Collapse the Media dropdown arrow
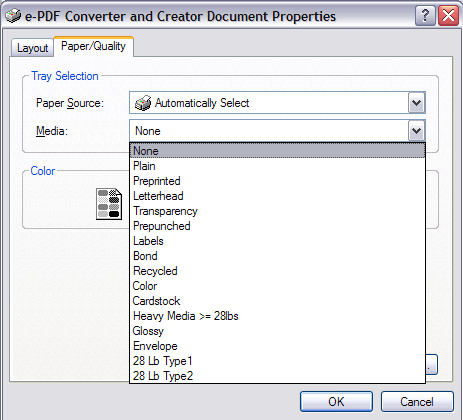 point(416,131)
